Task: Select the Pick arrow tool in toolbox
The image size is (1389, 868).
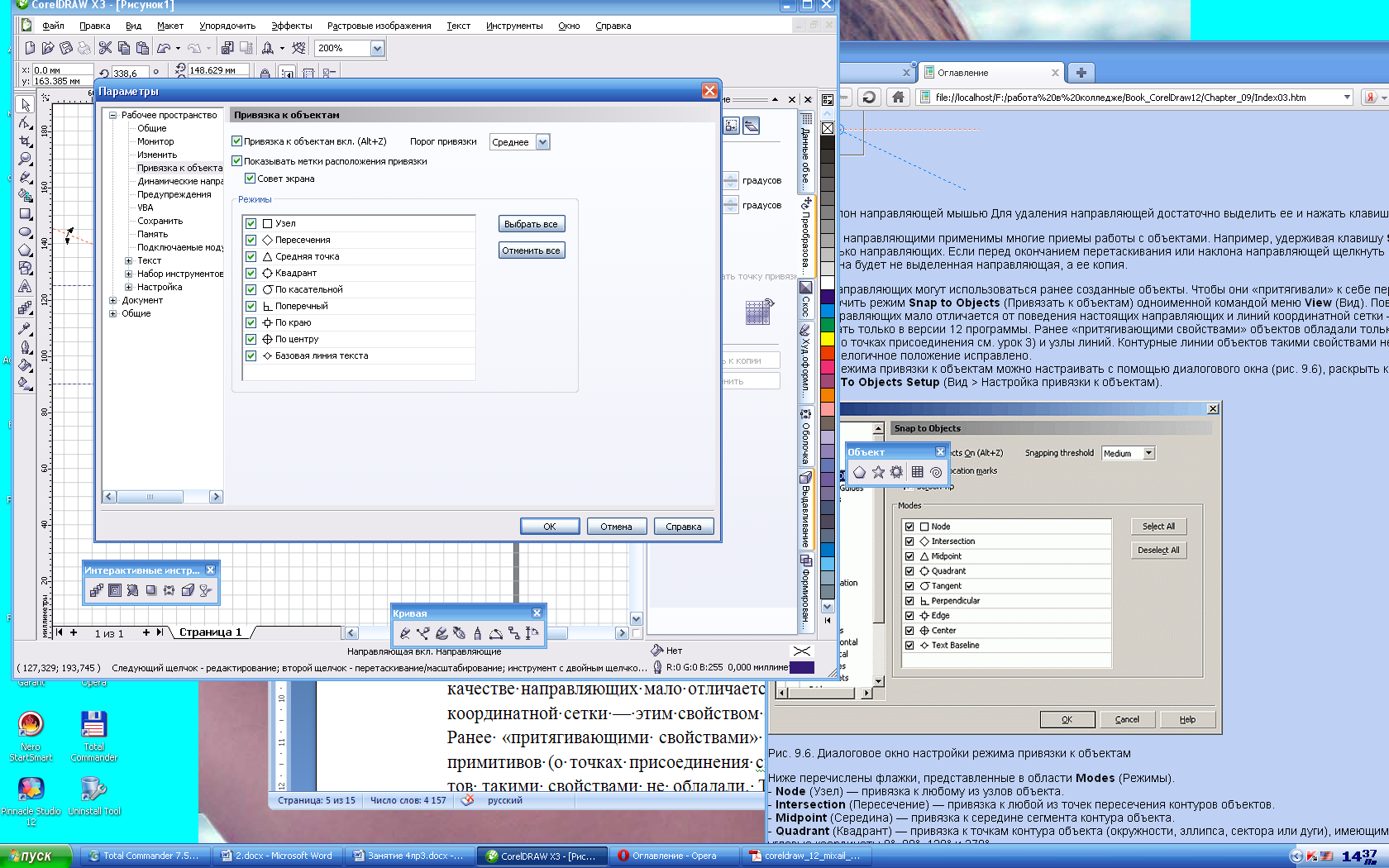Action: pos(26,105)
